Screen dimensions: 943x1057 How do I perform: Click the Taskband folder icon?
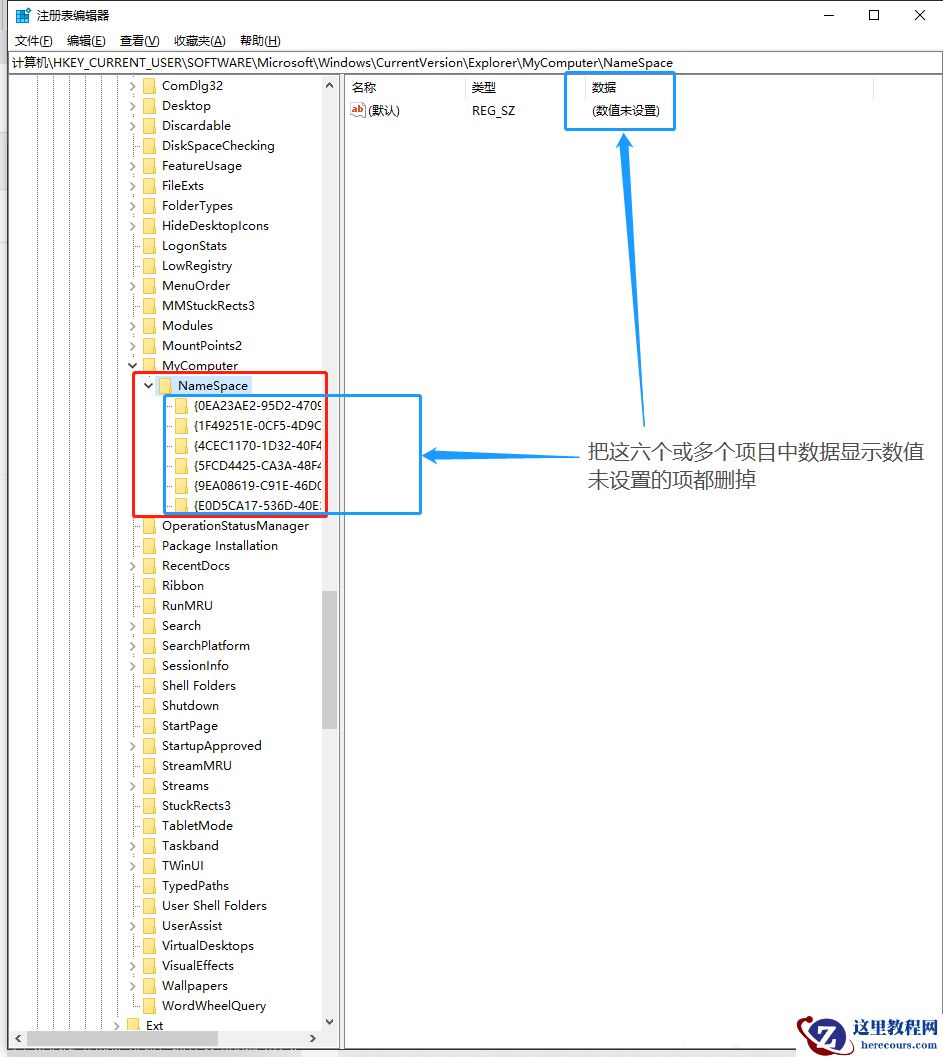152,845
